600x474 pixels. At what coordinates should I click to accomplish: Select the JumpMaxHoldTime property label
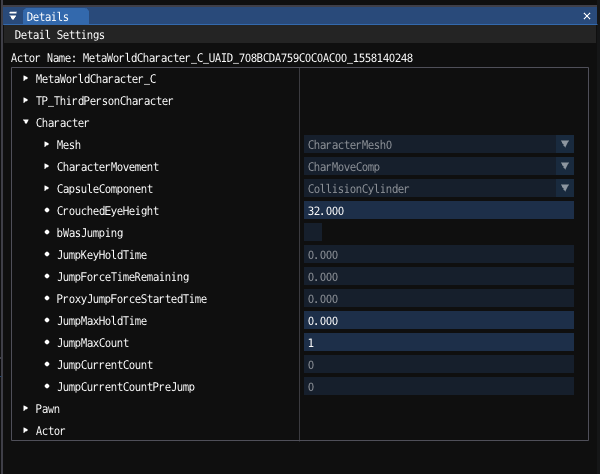pos(102,321)
